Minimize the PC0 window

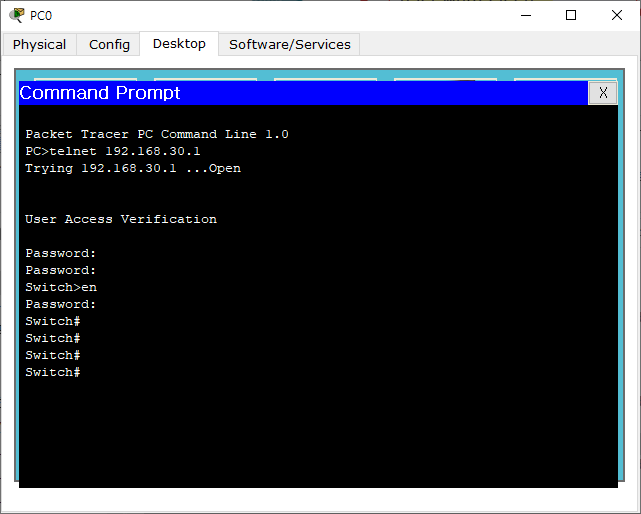coord(526,16)
